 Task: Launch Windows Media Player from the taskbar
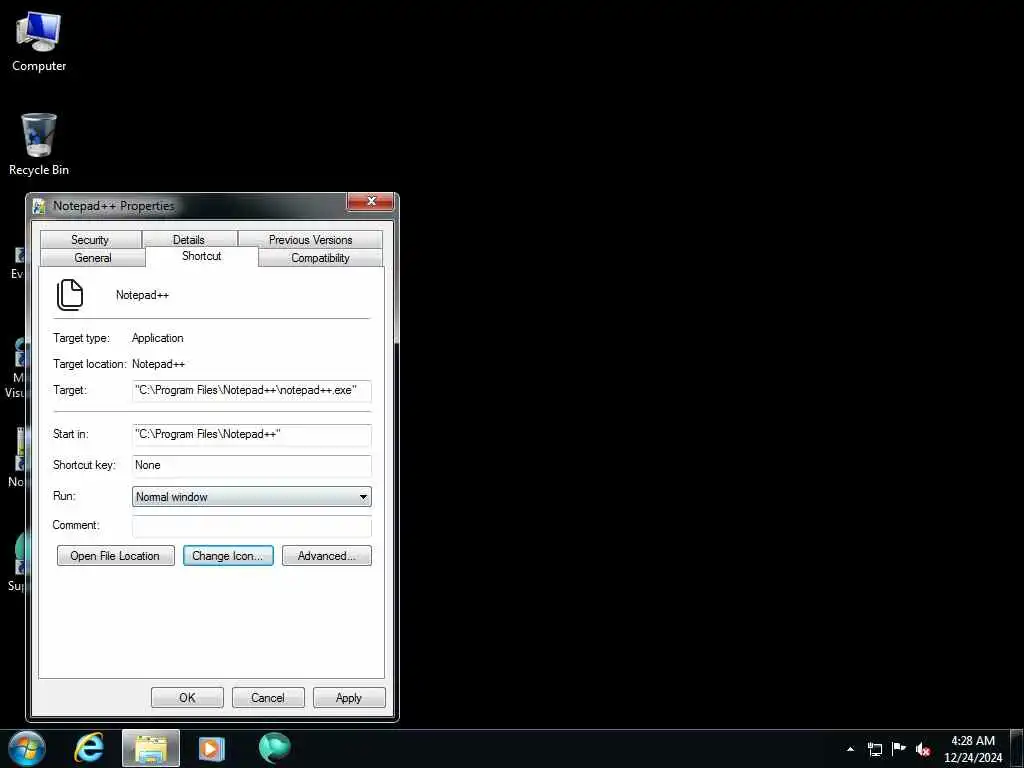point(212,748)
